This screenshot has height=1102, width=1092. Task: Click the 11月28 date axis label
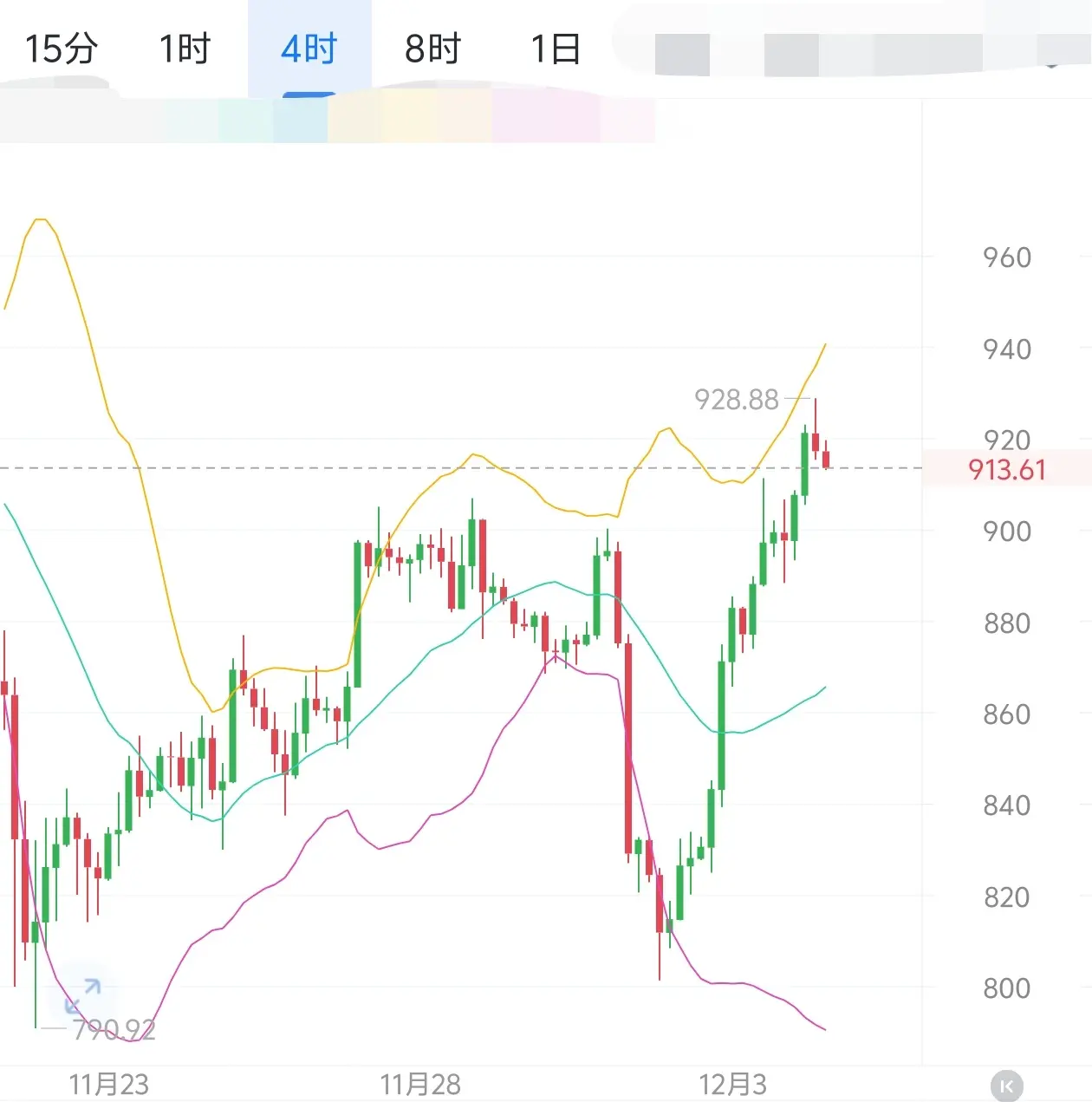pos(420,1085)
